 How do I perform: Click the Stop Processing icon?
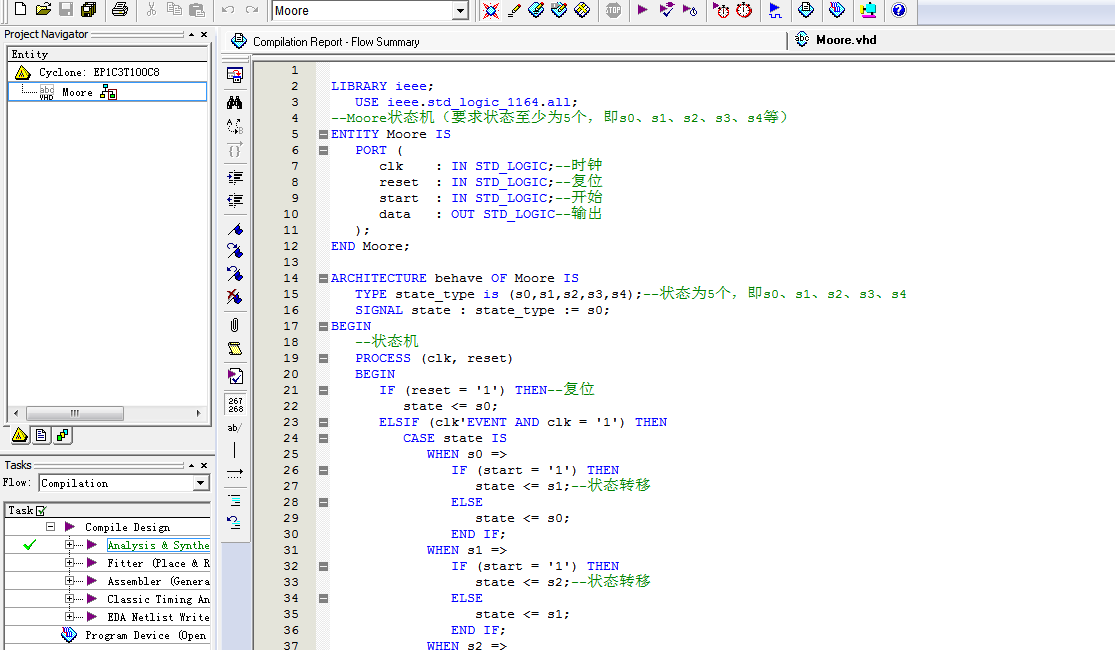click(613, 10)
